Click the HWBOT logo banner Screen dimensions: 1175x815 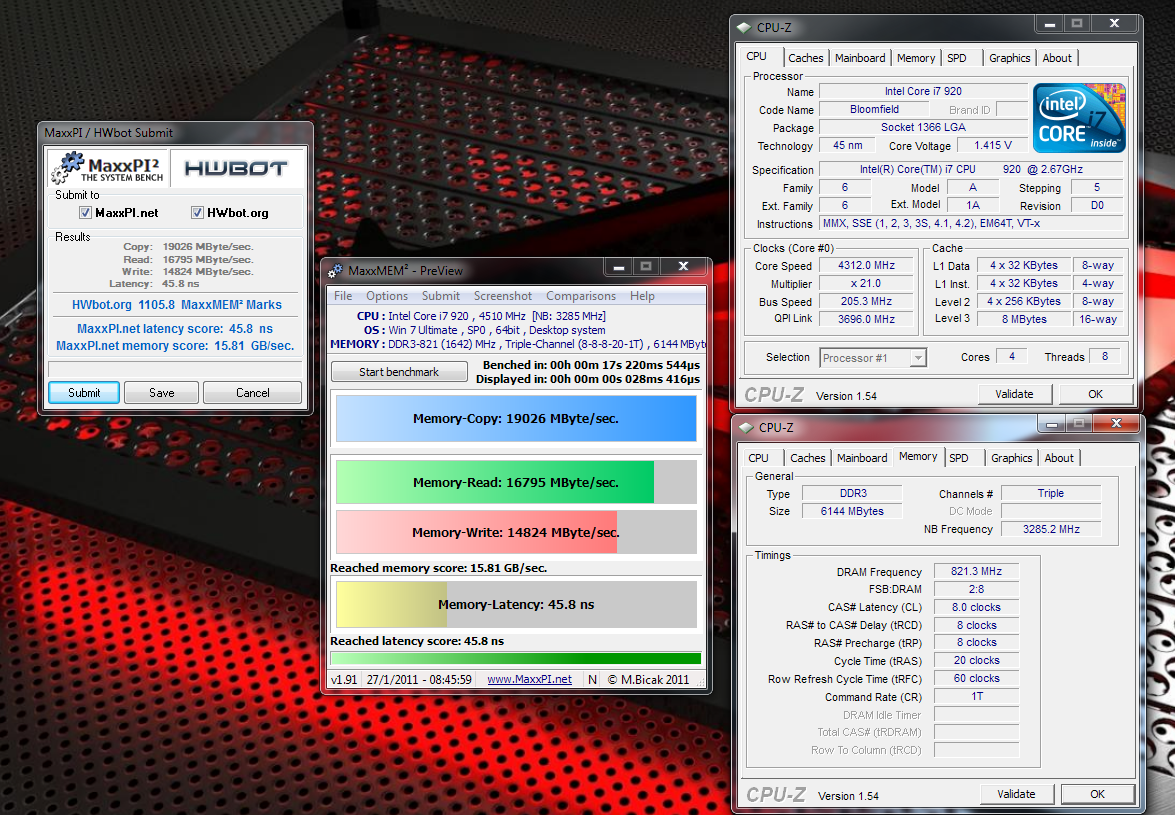pyautogui.click(x=236, y=168)
